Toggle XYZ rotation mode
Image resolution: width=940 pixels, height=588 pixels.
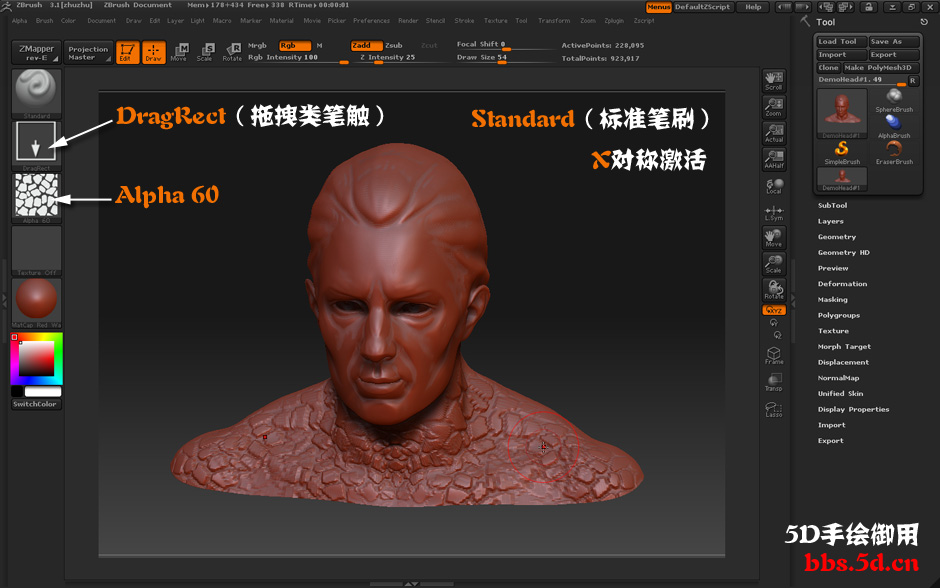774,310
